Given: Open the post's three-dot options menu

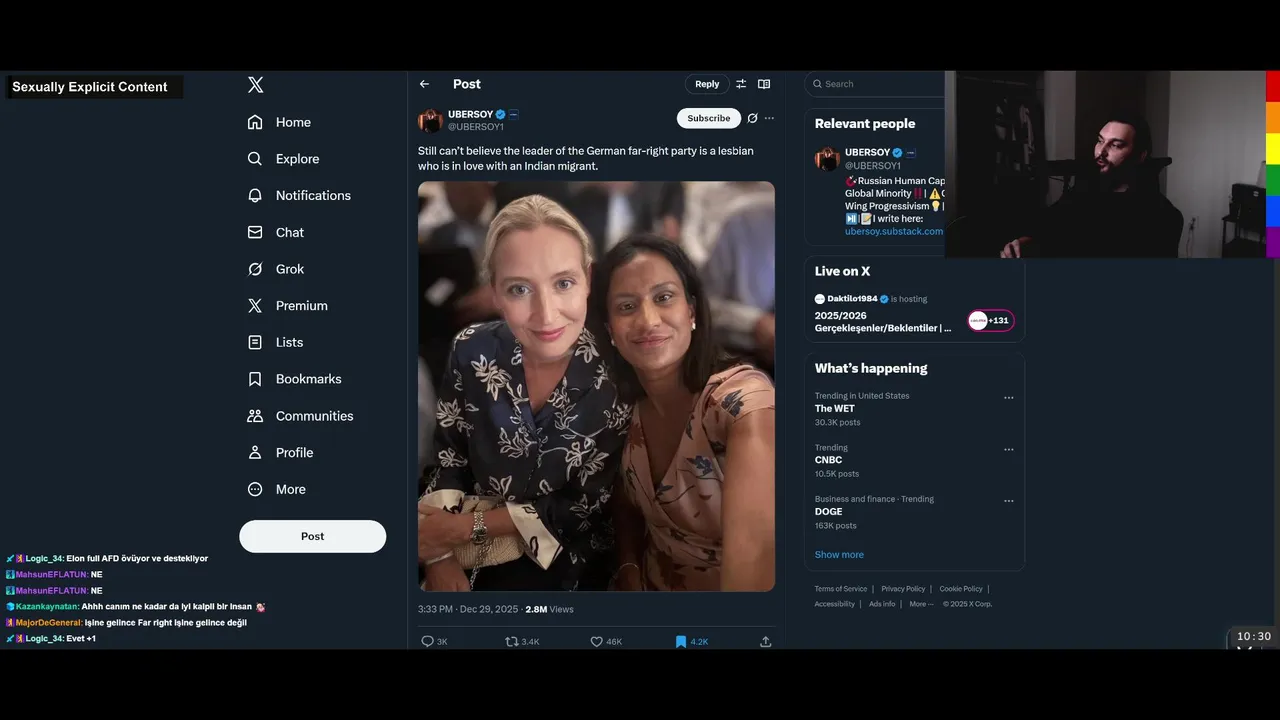Looking at the screenshot, I should [769, 118].
